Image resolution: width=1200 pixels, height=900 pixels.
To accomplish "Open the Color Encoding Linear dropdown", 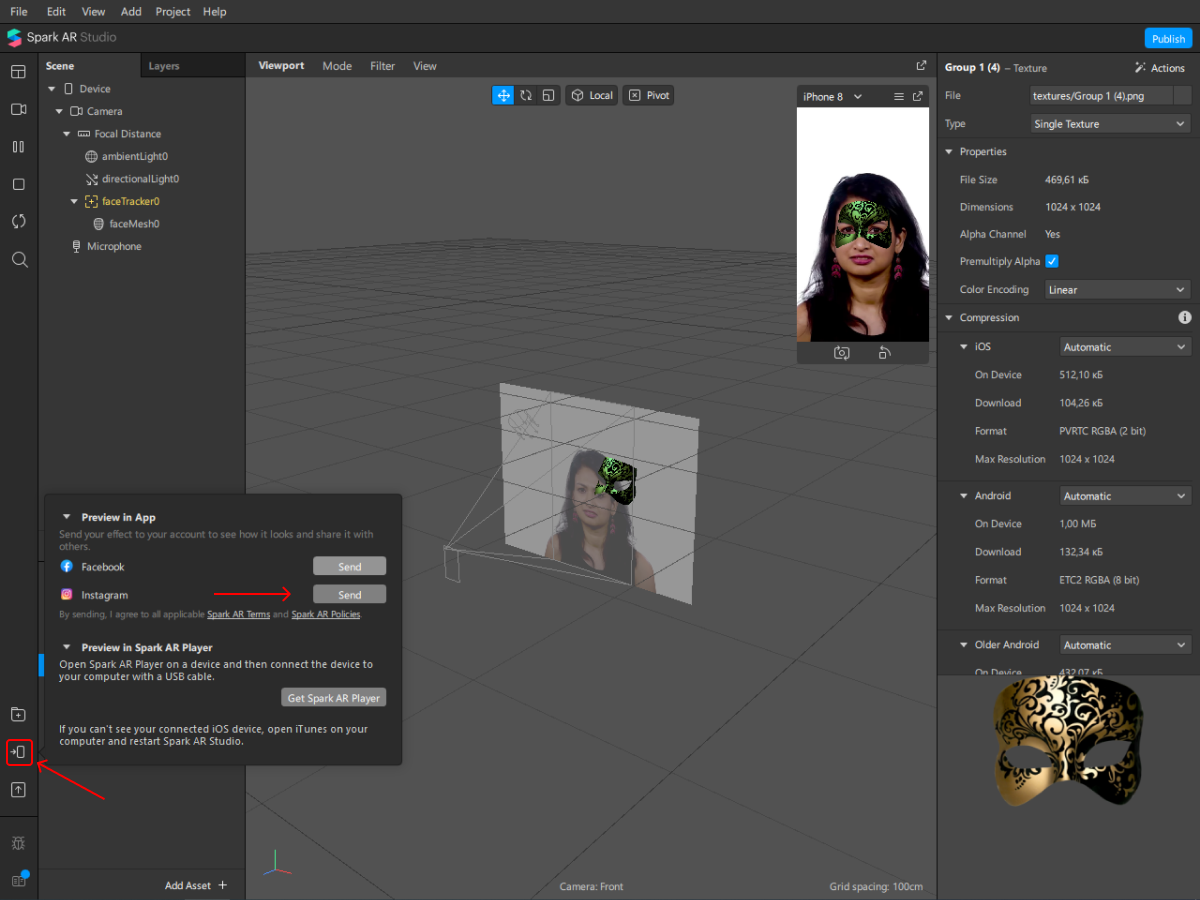I will point(1115,290).
